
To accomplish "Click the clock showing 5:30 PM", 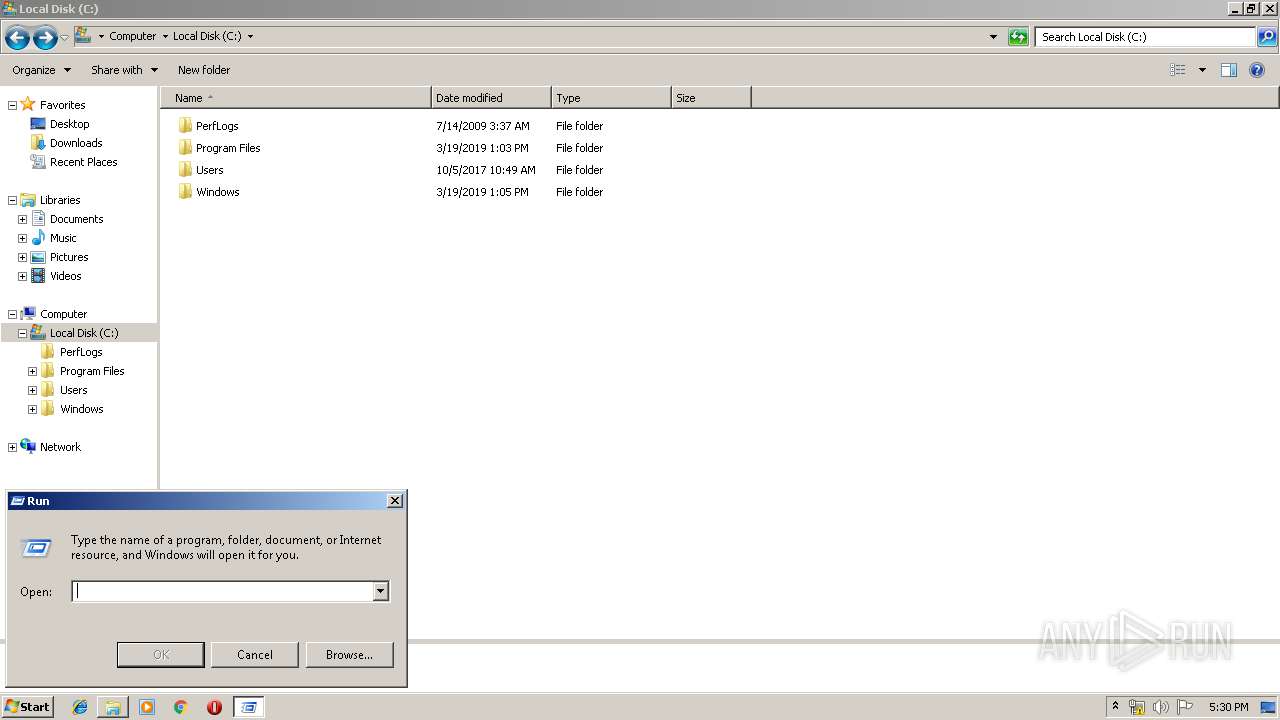I will pos(1228,707).
